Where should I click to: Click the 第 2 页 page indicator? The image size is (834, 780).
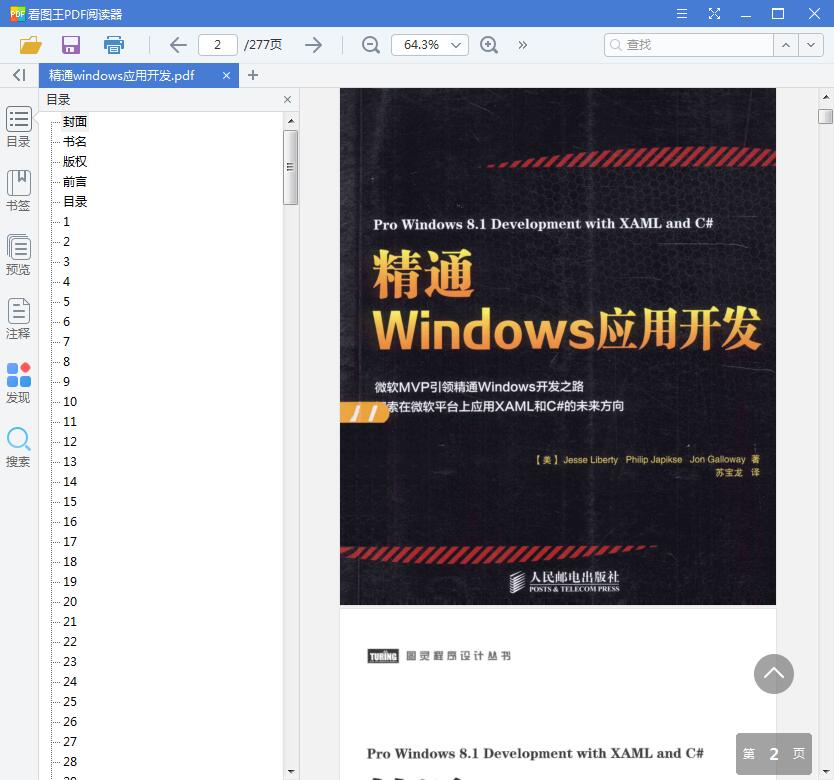tap(773, 753)
